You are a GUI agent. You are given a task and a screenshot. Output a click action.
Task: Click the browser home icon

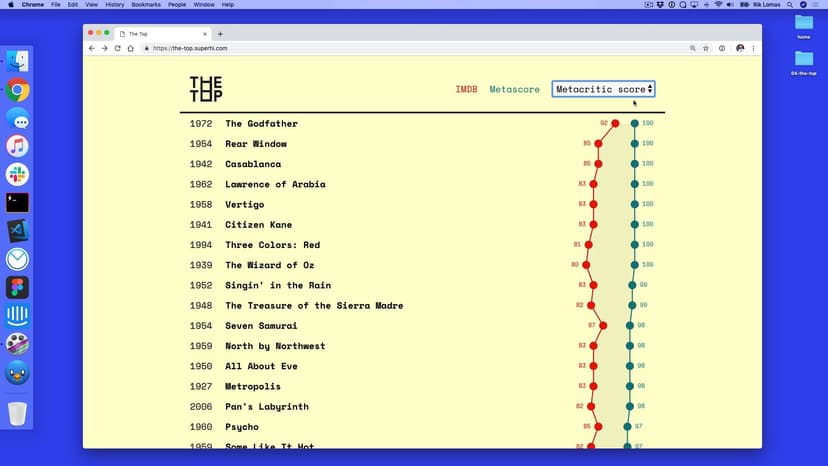[x=131, y=48]
